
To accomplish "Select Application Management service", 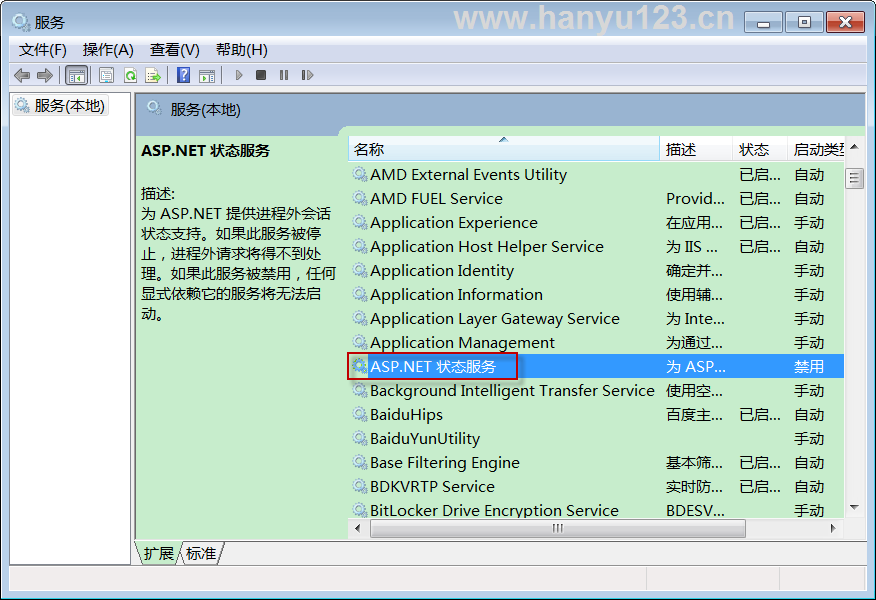I will (x=596, y=343).
